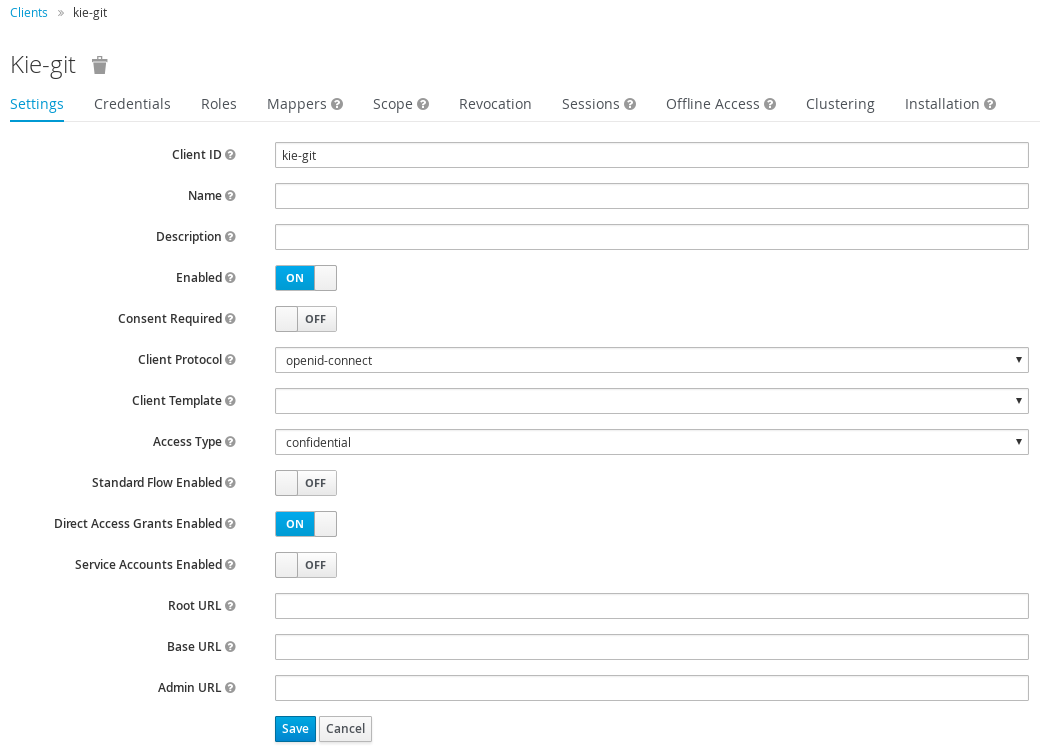Turn on Service Accounts Enabled switch

pos(306,565)
